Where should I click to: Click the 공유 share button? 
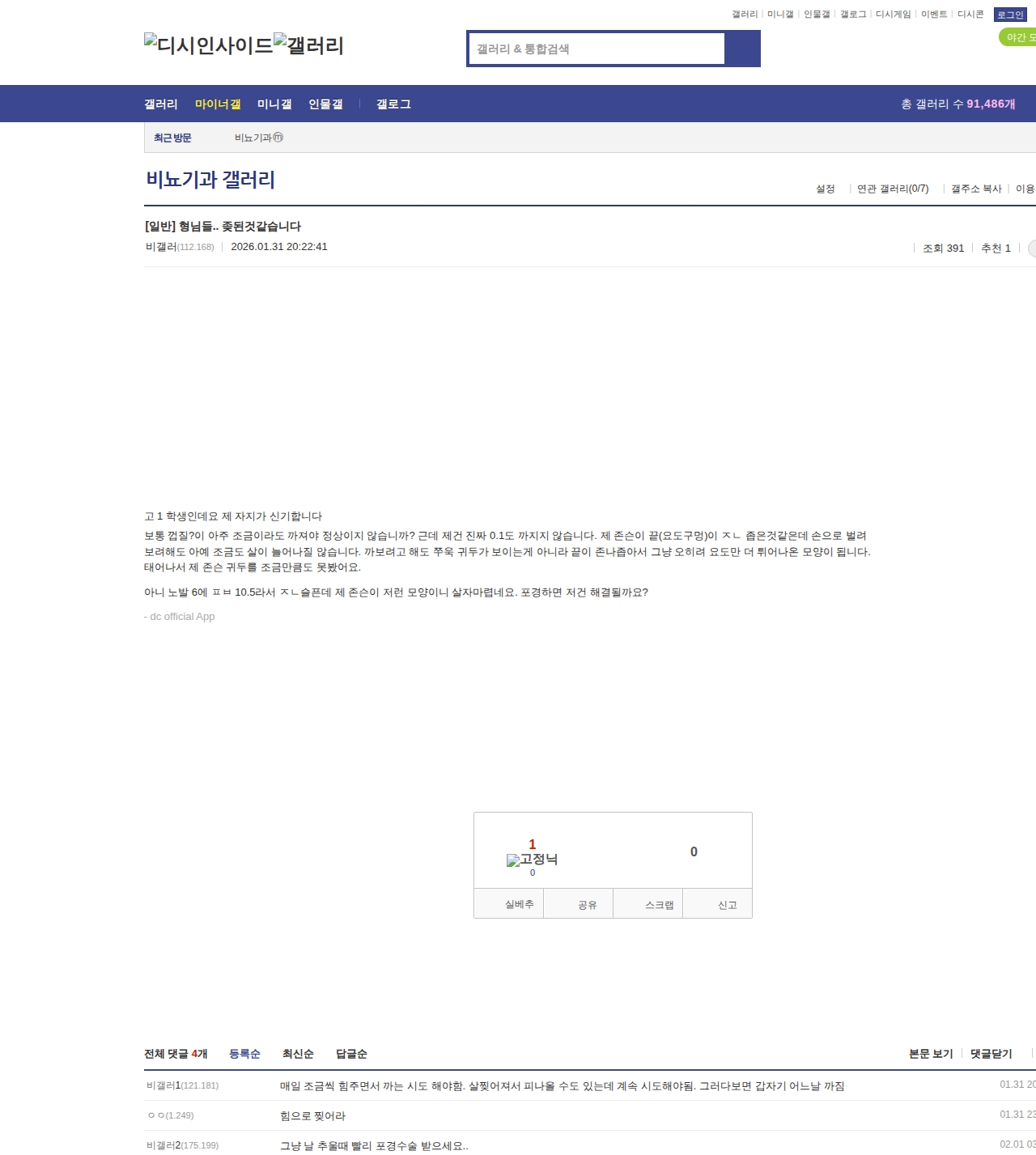click(579, 904)
